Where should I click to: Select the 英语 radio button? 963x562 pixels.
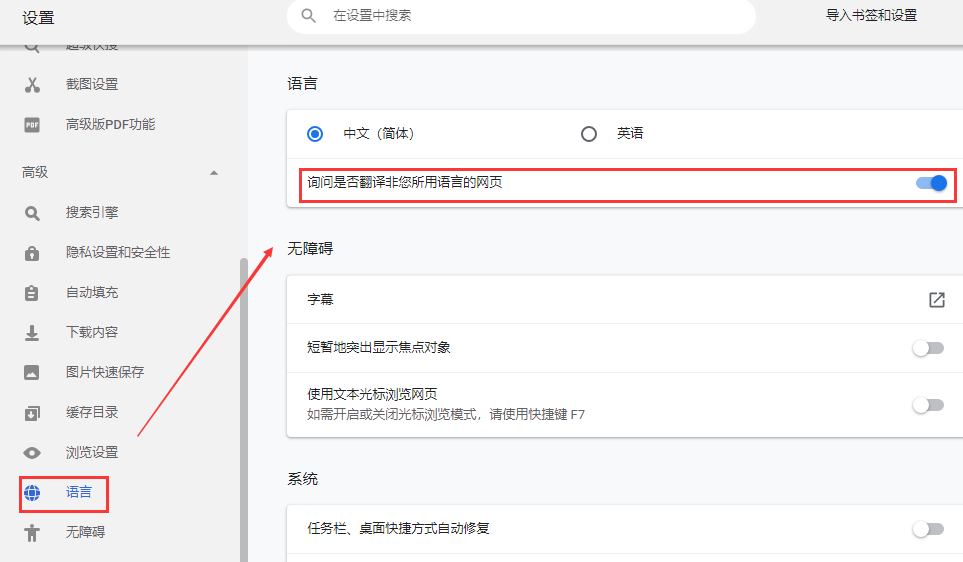click(589, 134)
